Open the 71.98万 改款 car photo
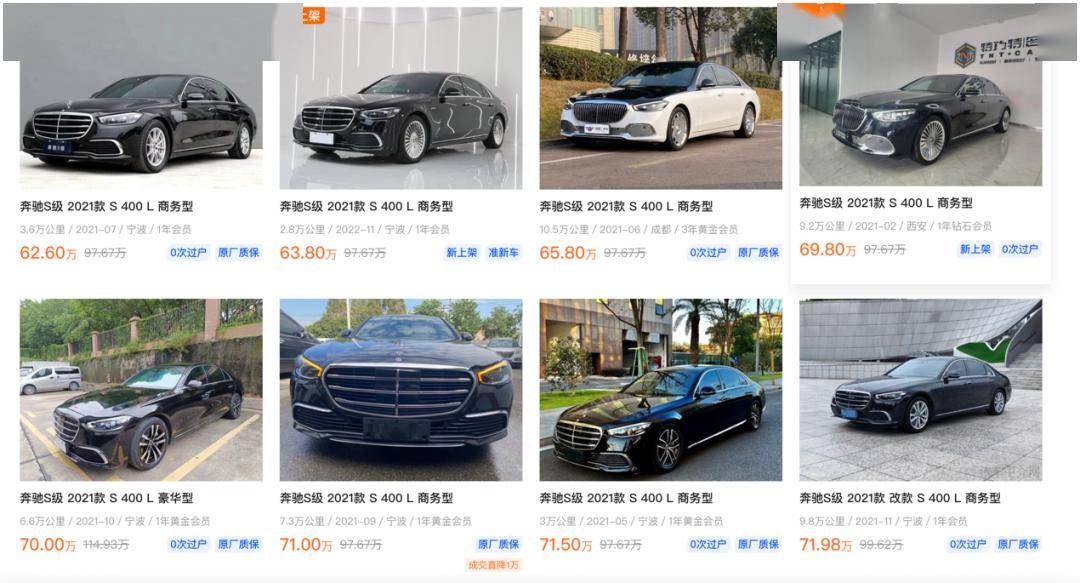This screenshot has height=583, width=1080. pyautogui.click(x=920, y=389)
